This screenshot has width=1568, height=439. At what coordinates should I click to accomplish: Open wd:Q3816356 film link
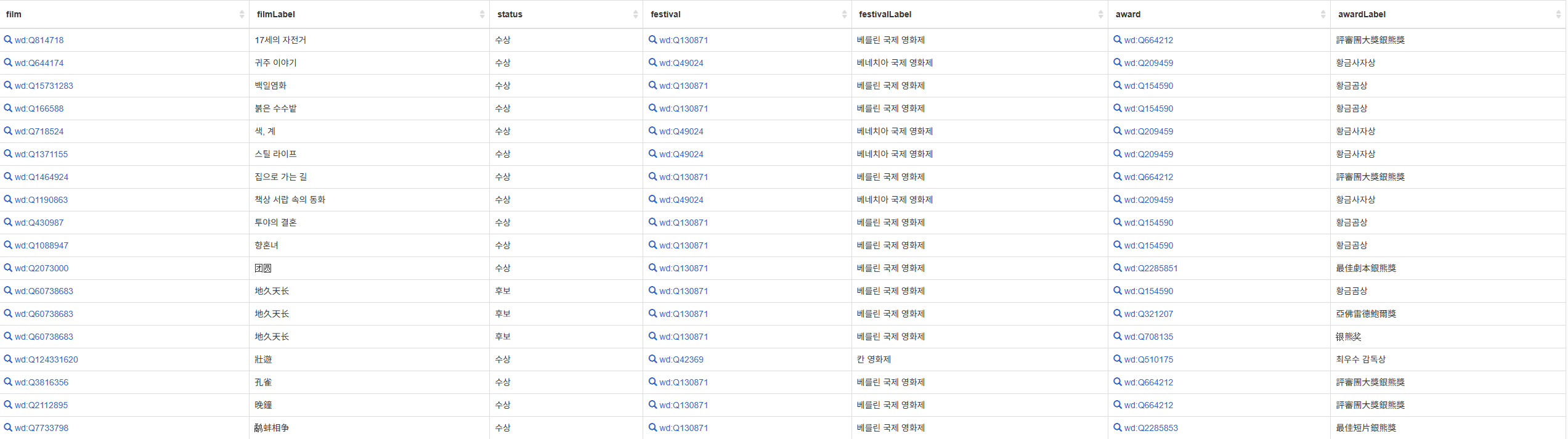(x=41, y=382)
